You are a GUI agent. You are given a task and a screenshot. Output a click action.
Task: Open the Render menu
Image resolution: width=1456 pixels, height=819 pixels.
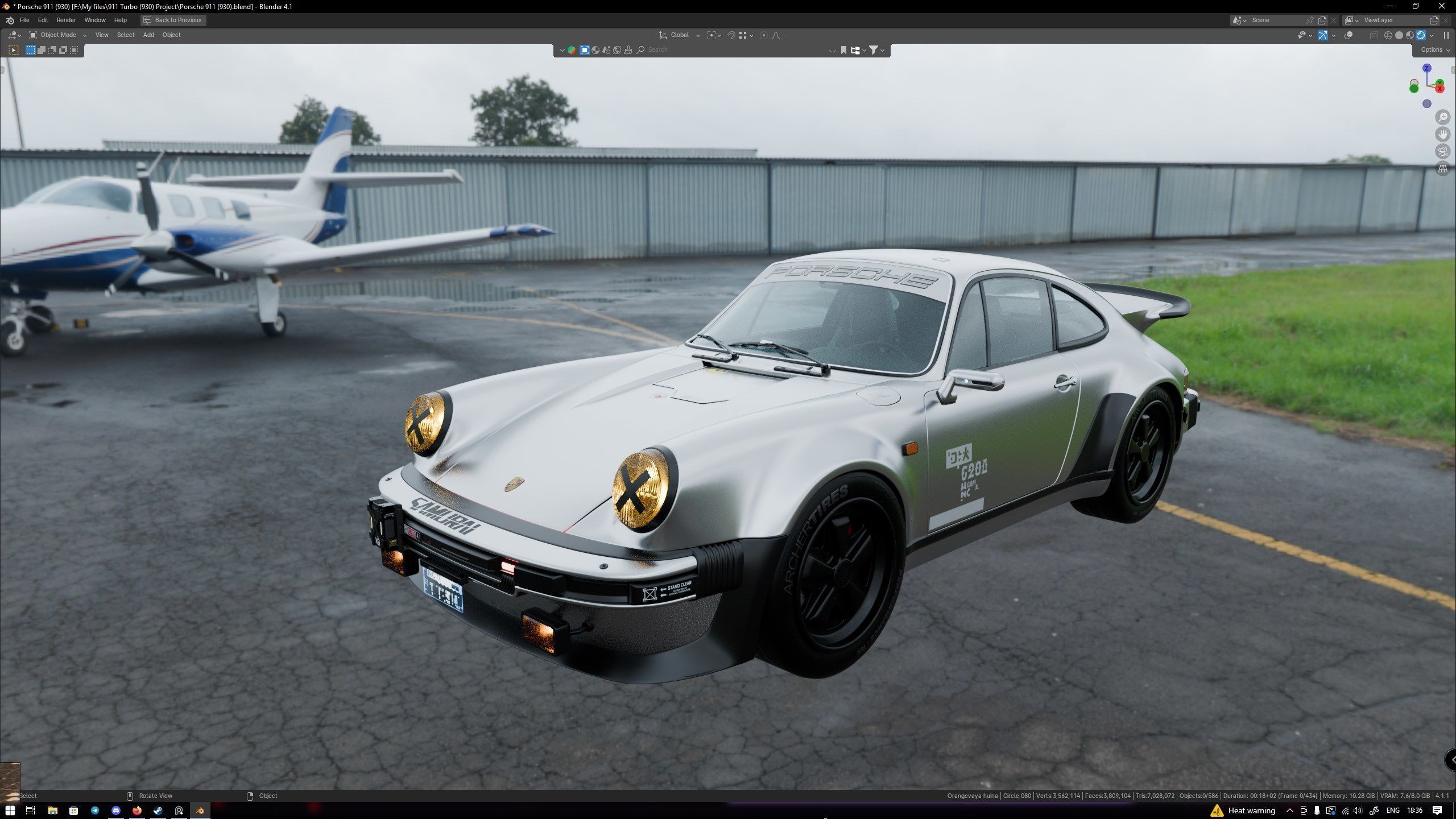click(x=66, y=20)
